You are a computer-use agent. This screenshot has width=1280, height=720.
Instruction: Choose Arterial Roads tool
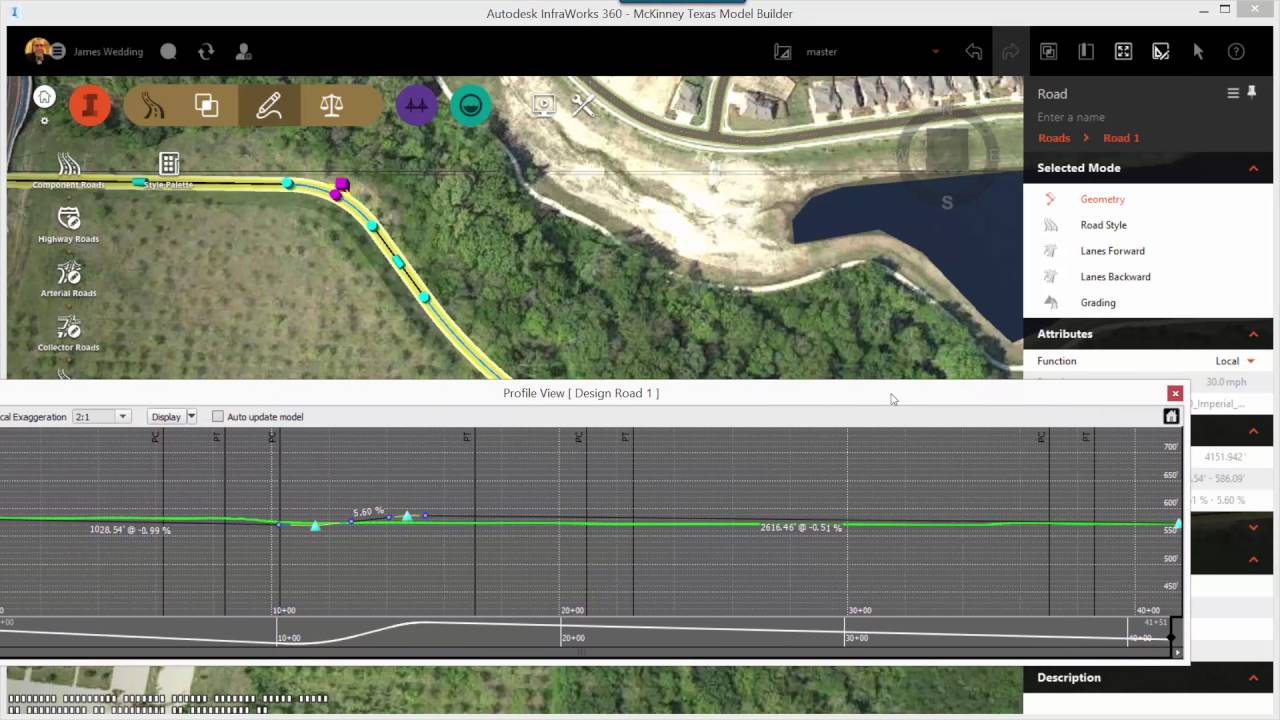68,279
